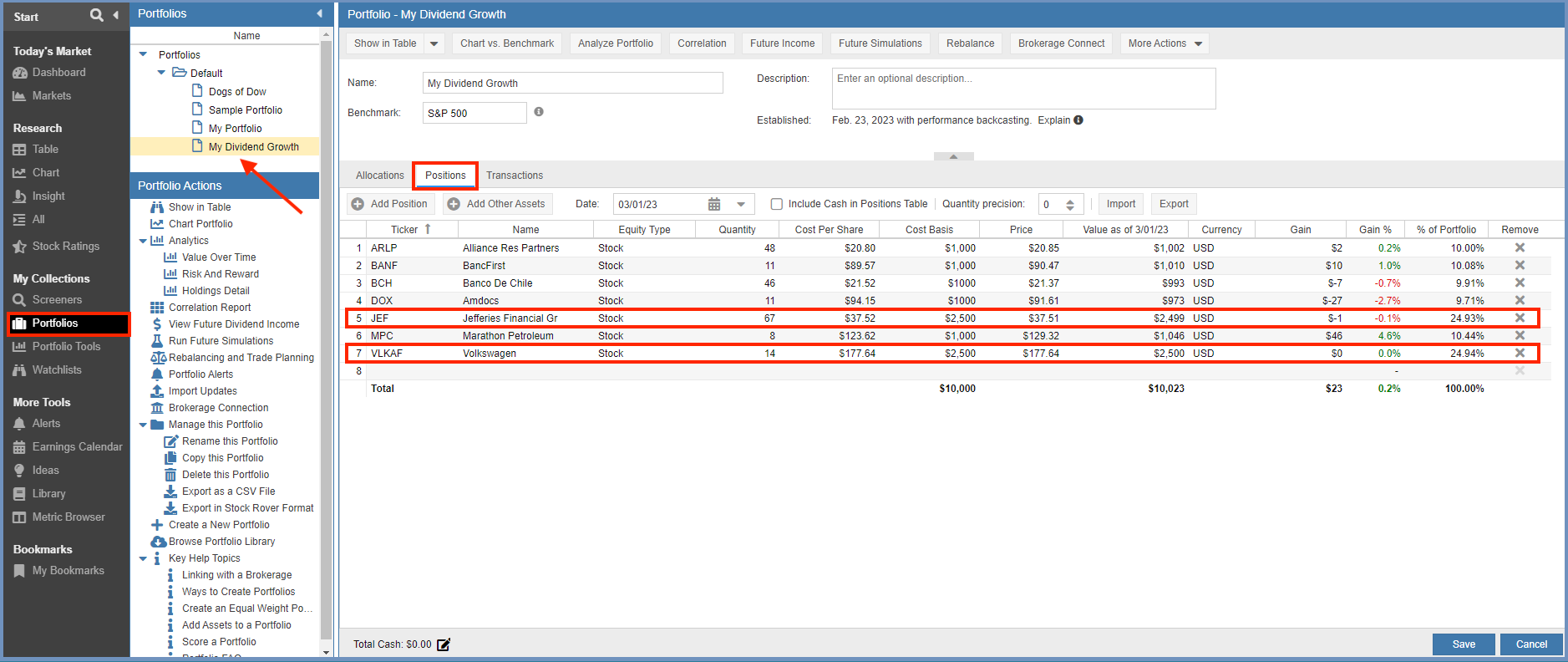
Task: Switch to the Transactions tab
Action: pyautogui.click(x=515, y=176)
